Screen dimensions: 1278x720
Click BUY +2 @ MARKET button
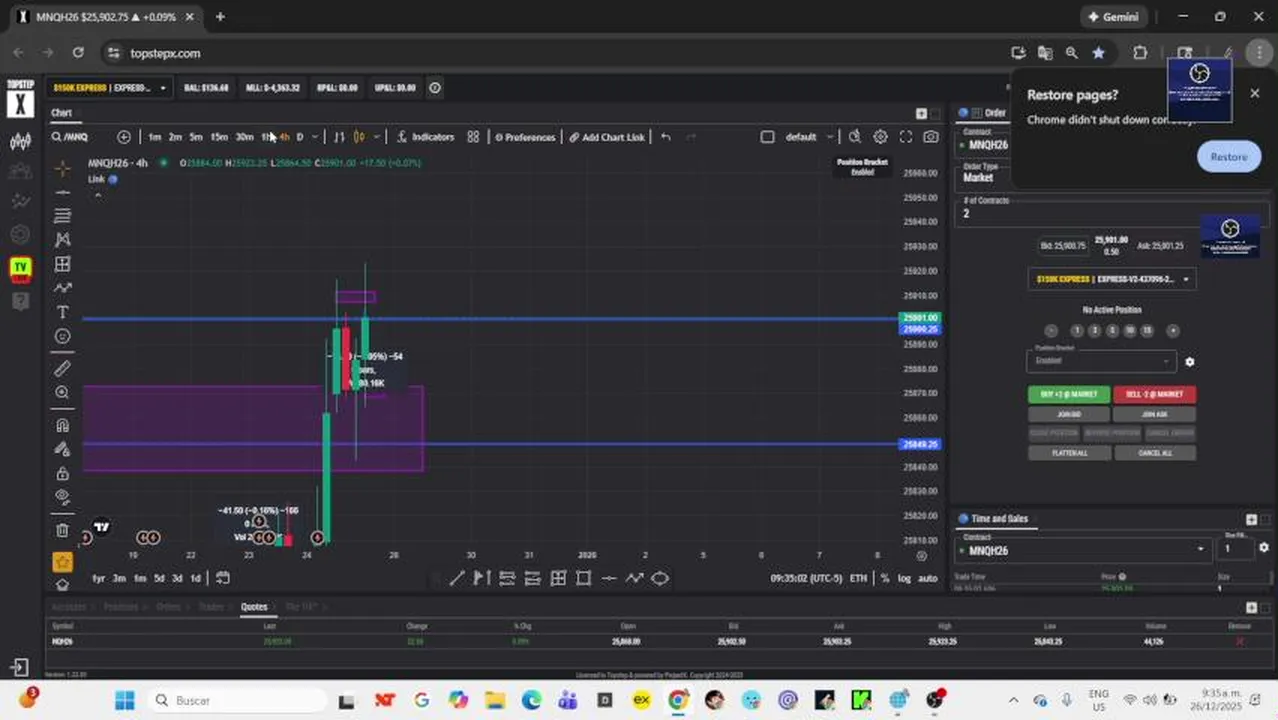(1069, 394)
